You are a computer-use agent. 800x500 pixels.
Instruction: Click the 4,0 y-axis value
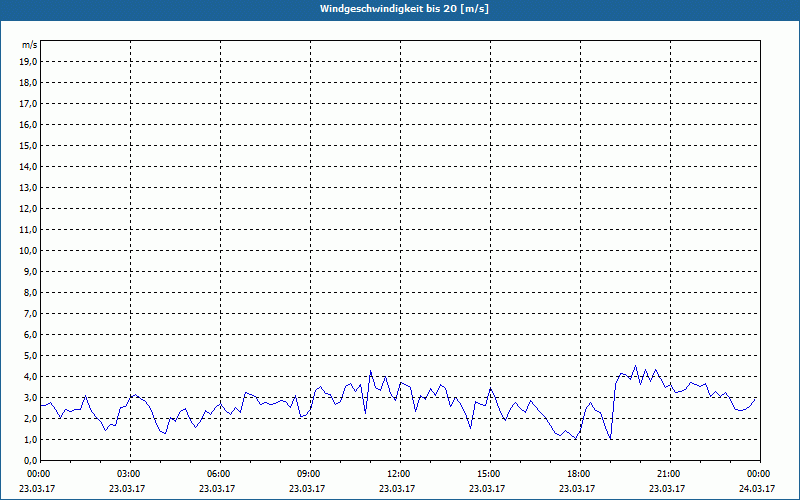click(x=31, y=377)
